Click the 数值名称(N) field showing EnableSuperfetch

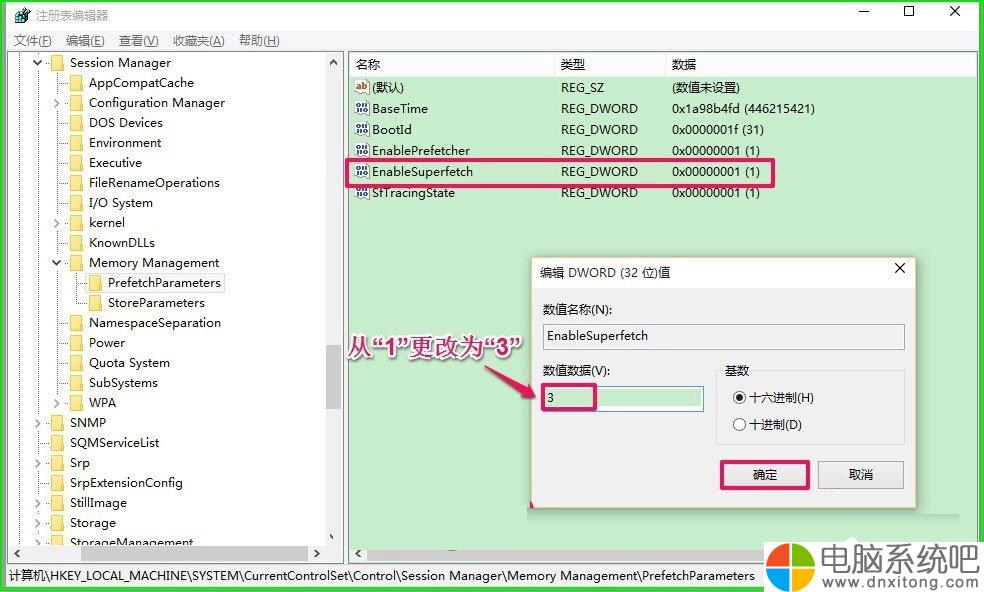click(724, 336)
